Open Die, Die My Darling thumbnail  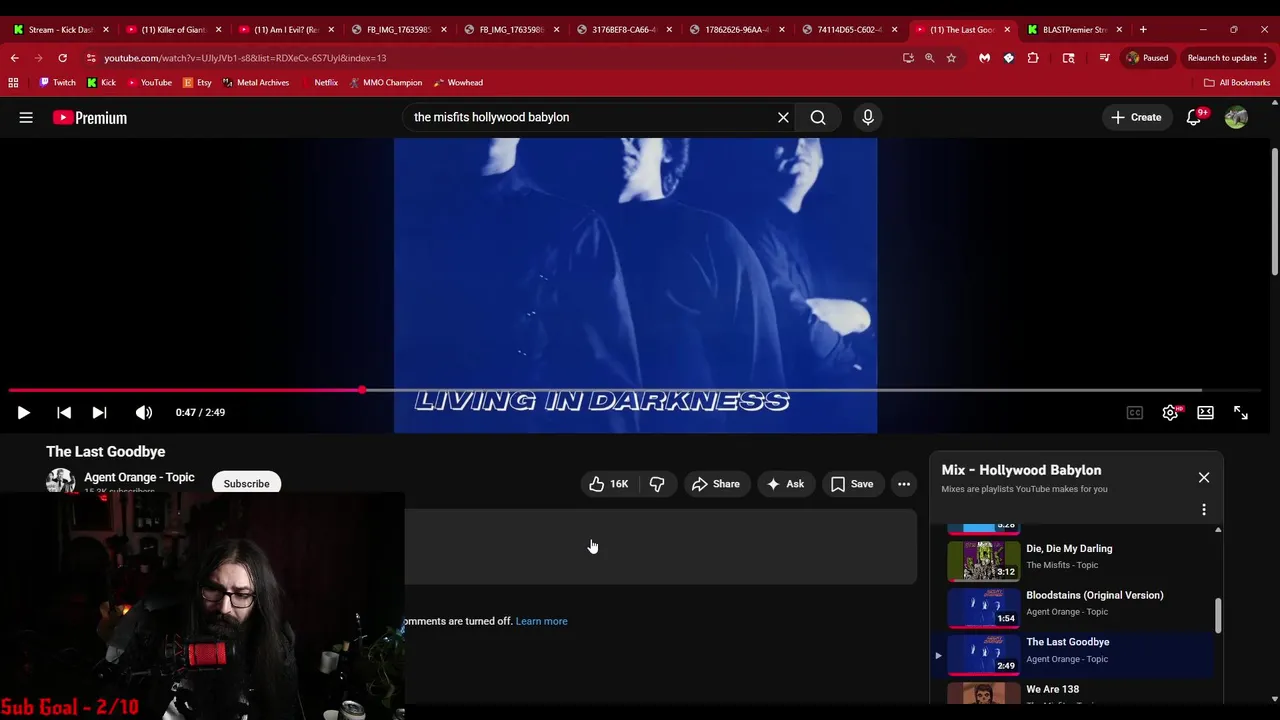(983, 560)
